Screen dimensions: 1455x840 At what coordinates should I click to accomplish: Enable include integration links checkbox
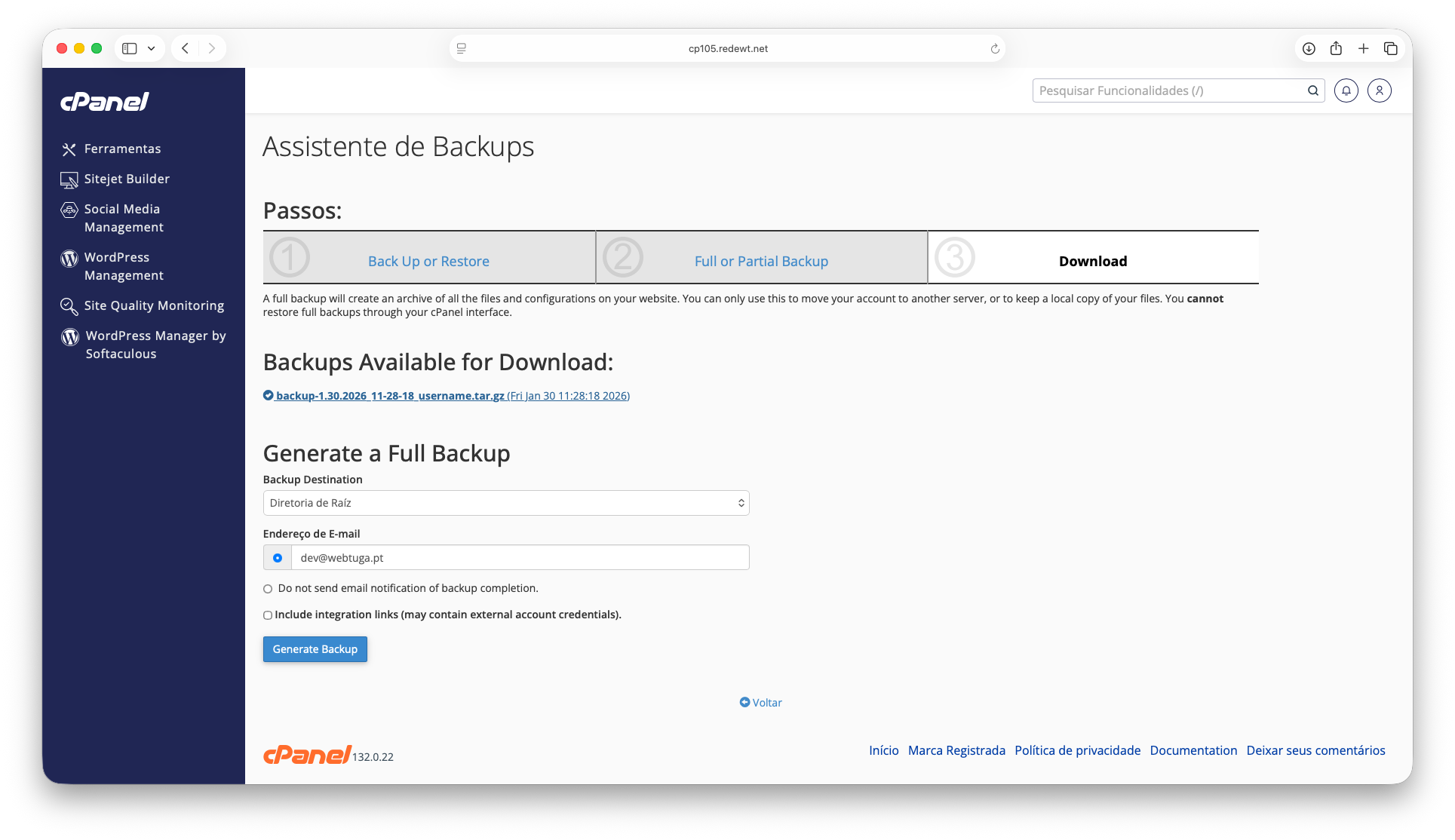pos(268,615)
